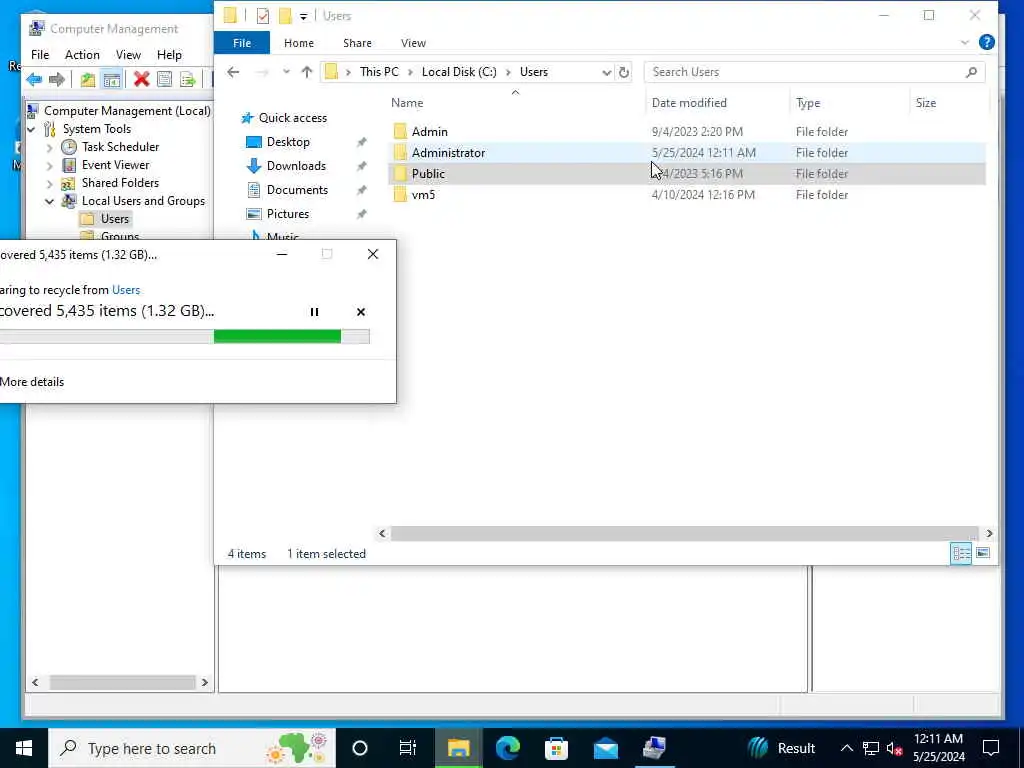Collapse the System Tools tree node
This screenshot has width=1024, height=768.
click(x=31, y=129)
